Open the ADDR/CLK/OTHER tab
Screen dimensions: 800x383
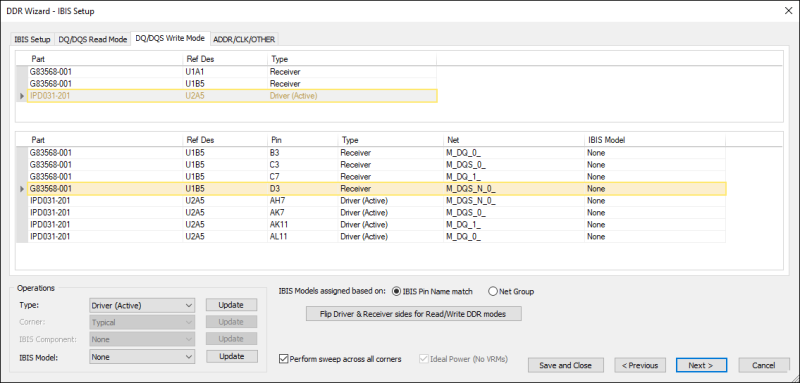[244, 39]
